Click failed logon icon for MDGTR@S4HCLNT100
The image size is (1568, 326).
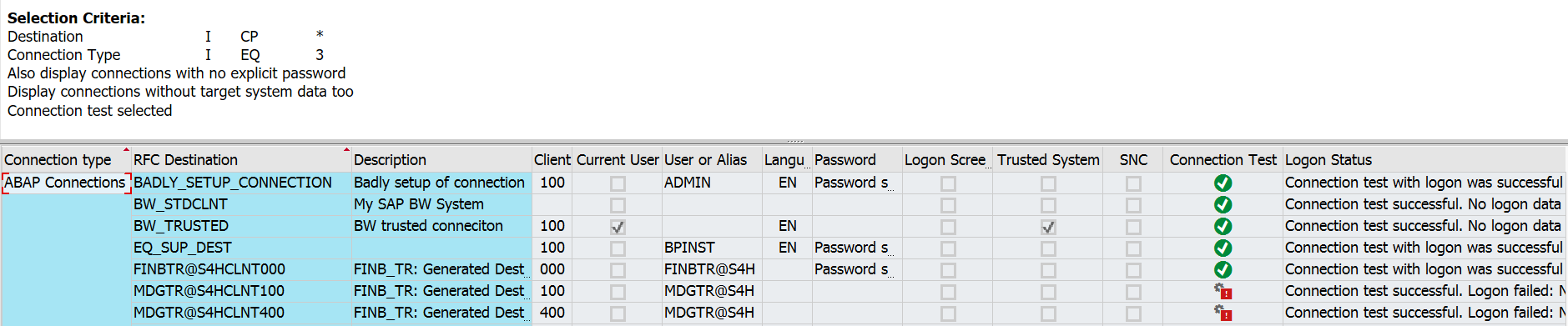tap(1223, 291)
